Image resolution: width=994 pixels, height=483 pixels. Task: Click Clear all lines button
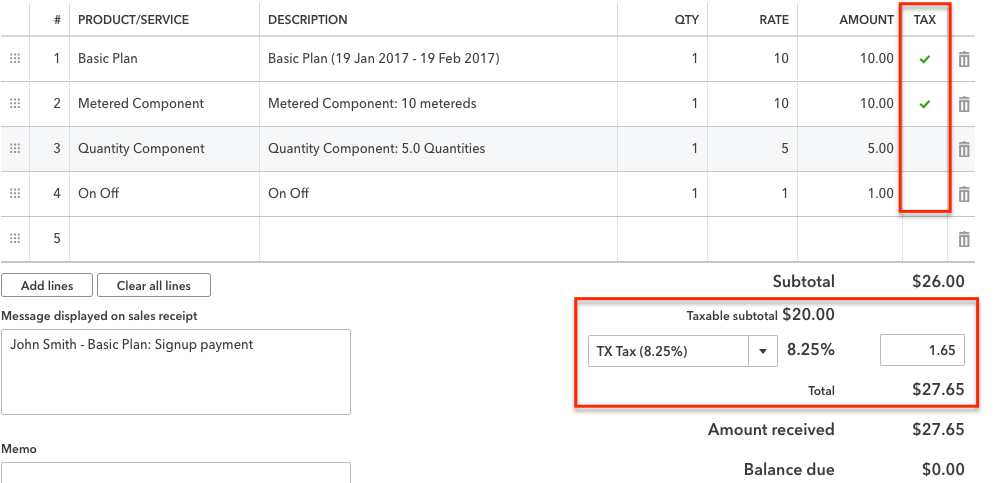coord(153,285)
